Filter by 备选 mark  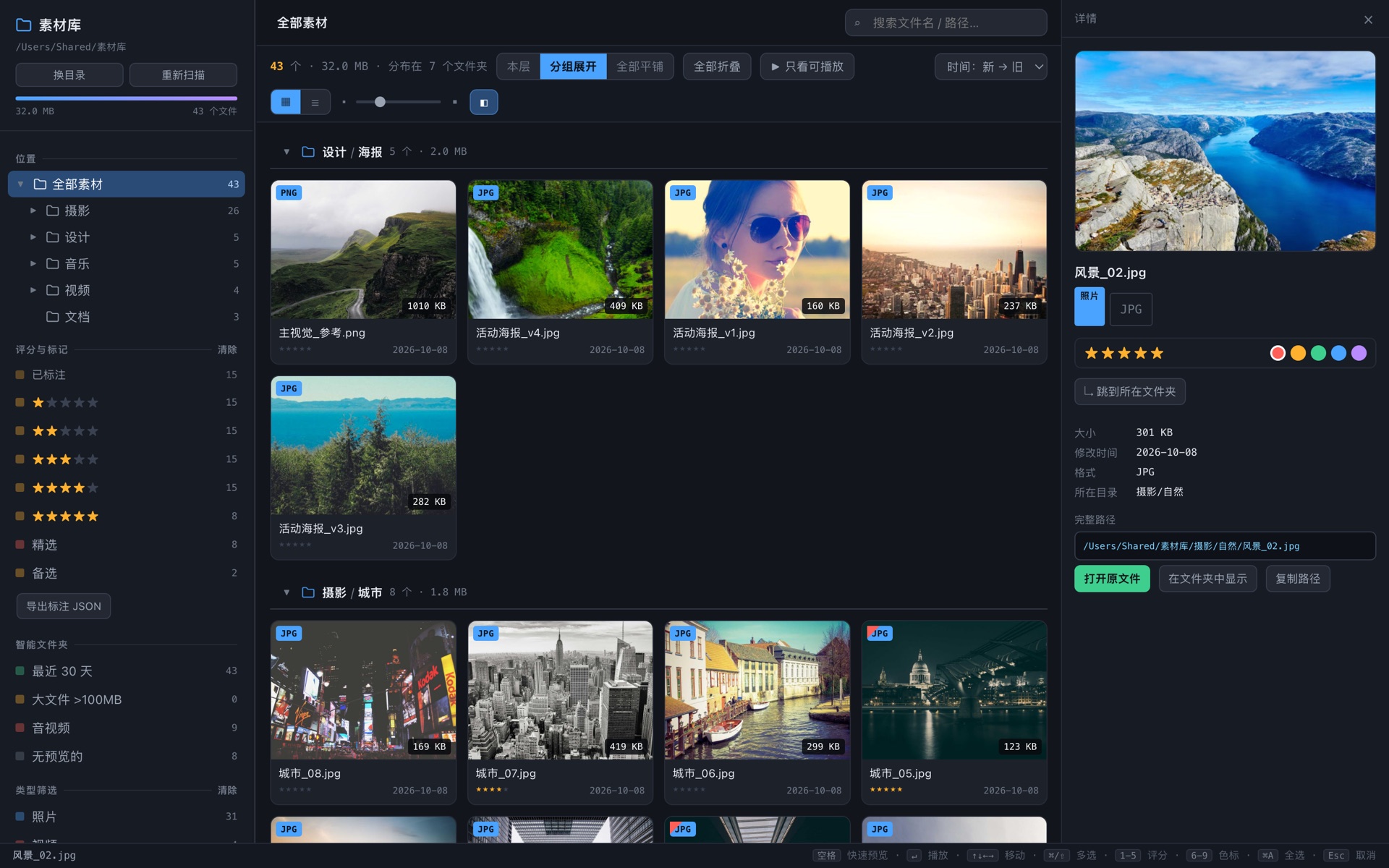tap(127, 573)
